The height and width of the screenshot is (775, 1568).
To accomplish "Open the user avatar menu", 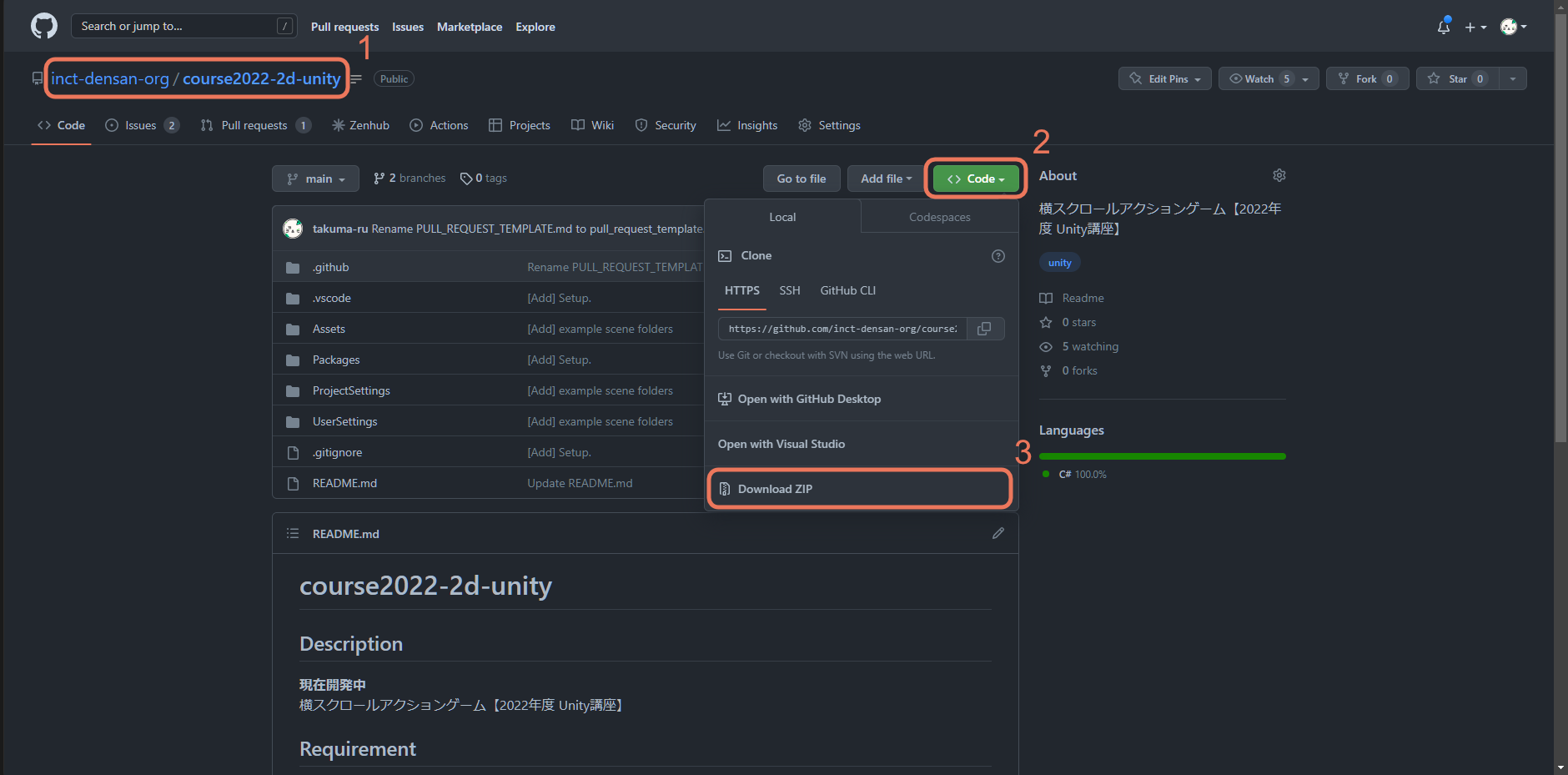I will (x=1513, y=27).
